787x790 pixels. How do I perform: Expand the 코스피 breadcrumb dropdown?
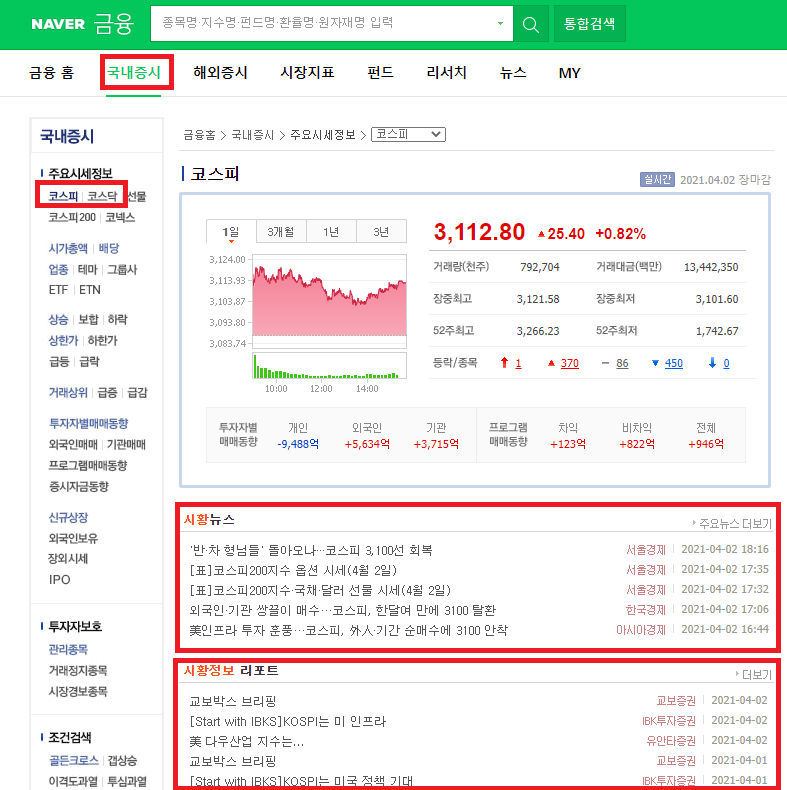[408, 135]
